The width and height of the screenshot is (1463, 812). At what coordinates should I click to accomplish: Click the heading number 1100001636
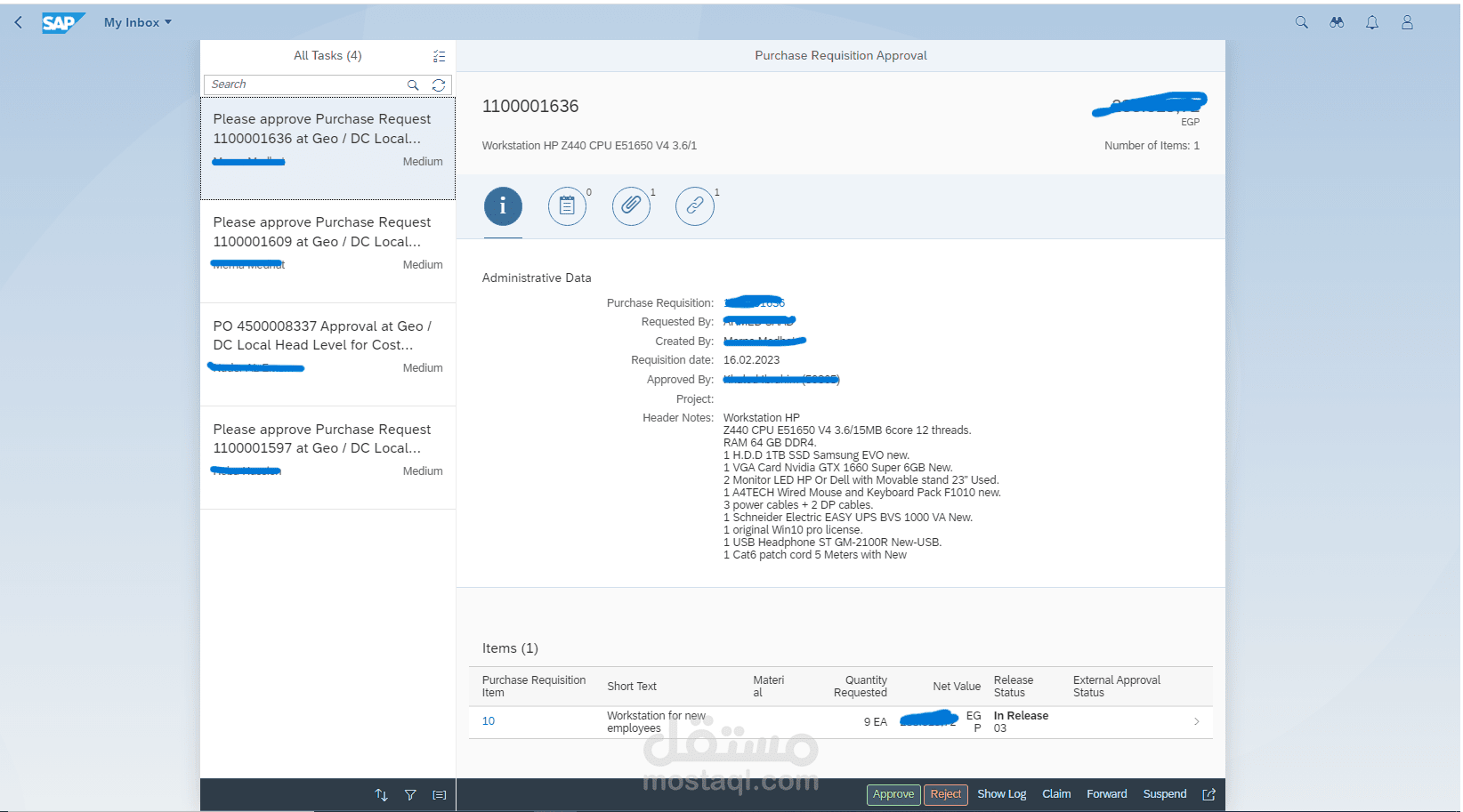530,107
